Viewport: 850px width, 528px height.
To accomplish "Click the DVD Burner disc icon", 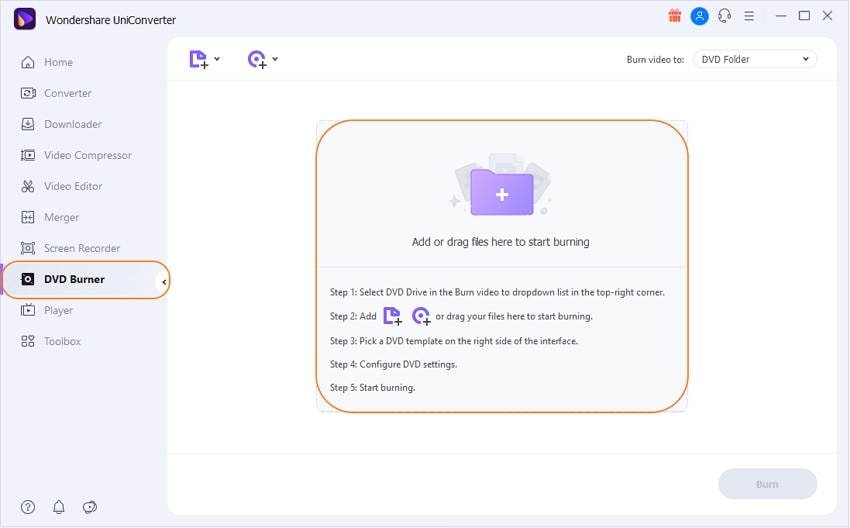I will coord(28,279).
